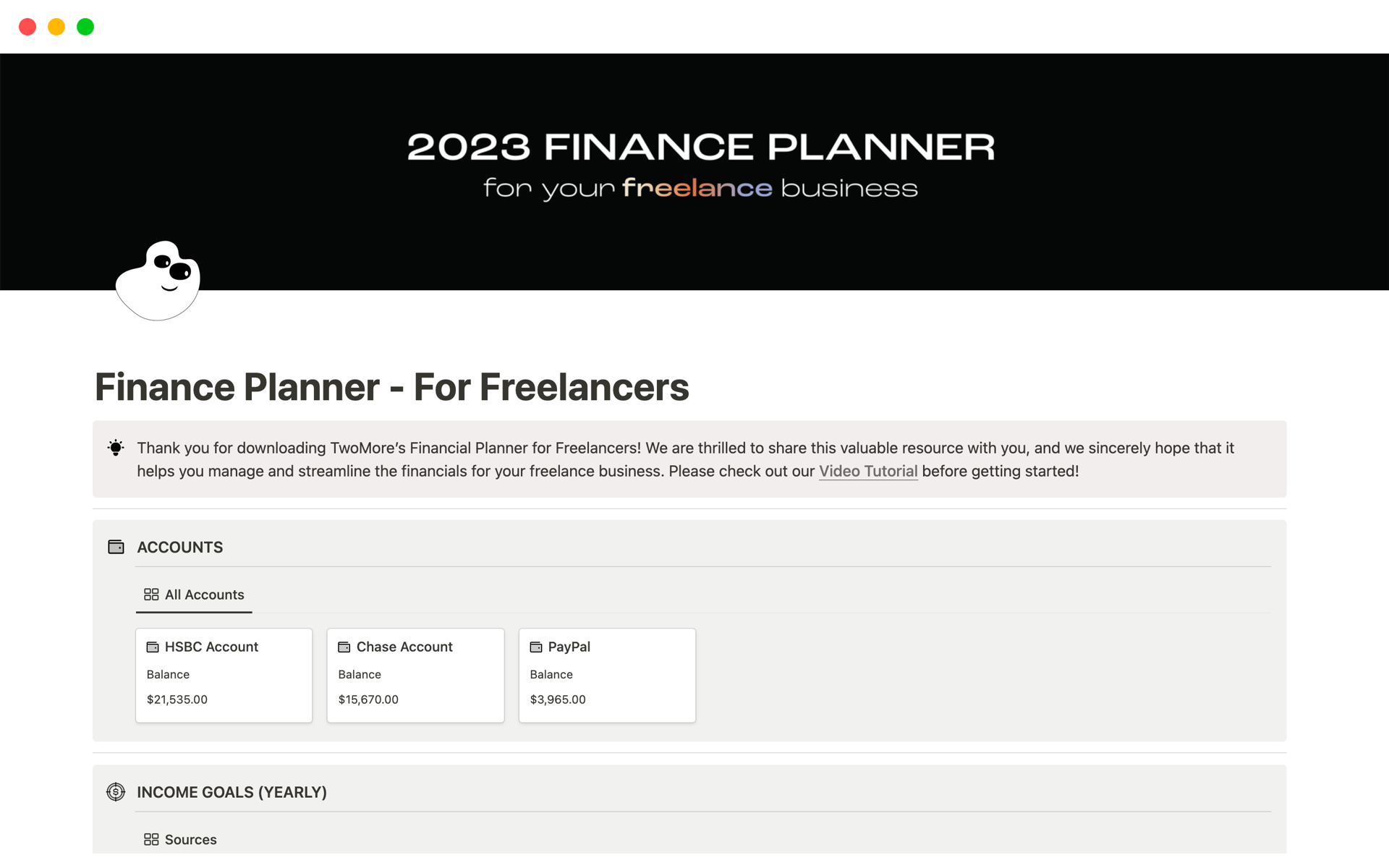
Task: Open the Chase Account card
Action: tap(415, 675)
